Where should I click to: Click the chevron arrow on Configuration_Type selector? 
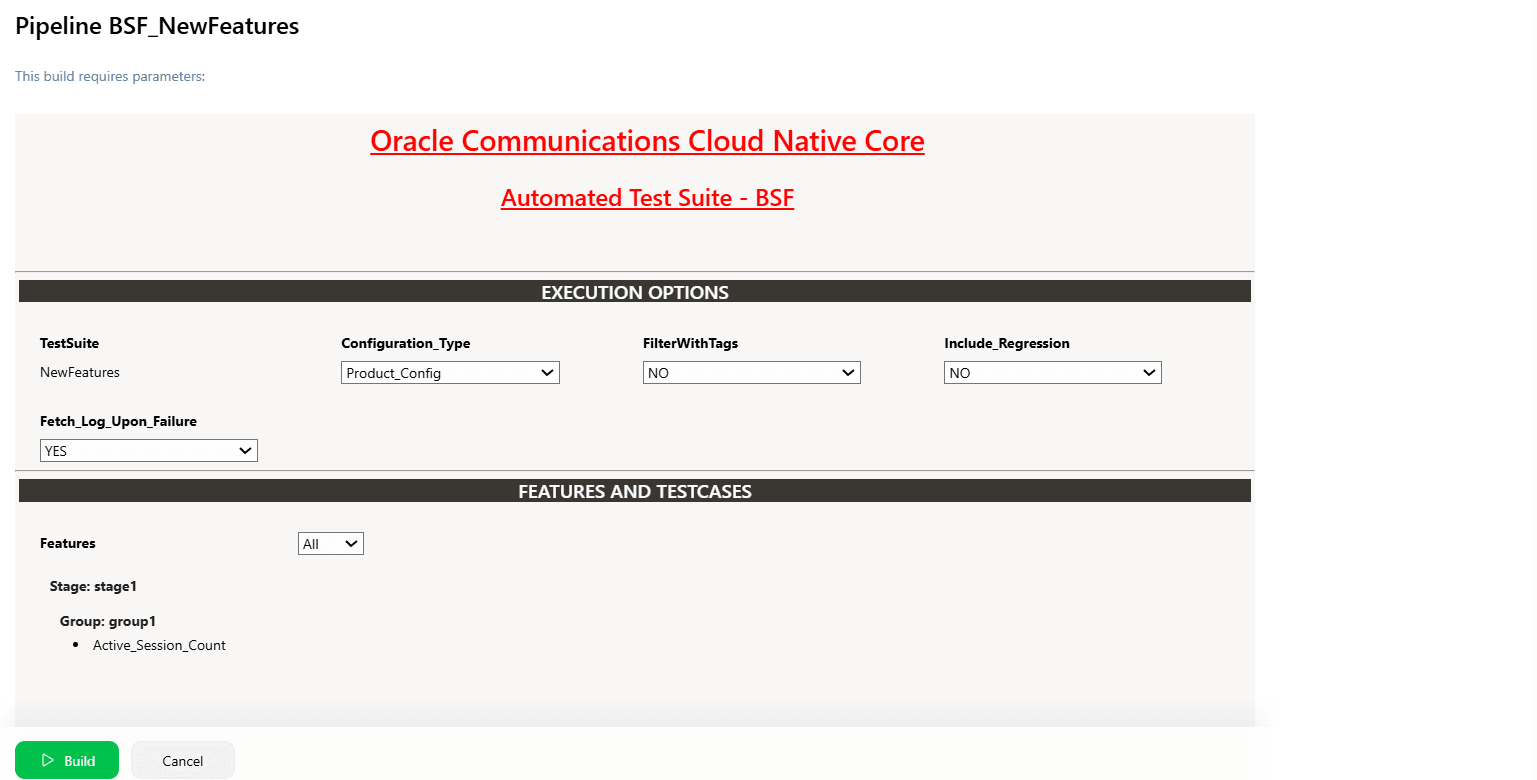[x=549, y=372]
